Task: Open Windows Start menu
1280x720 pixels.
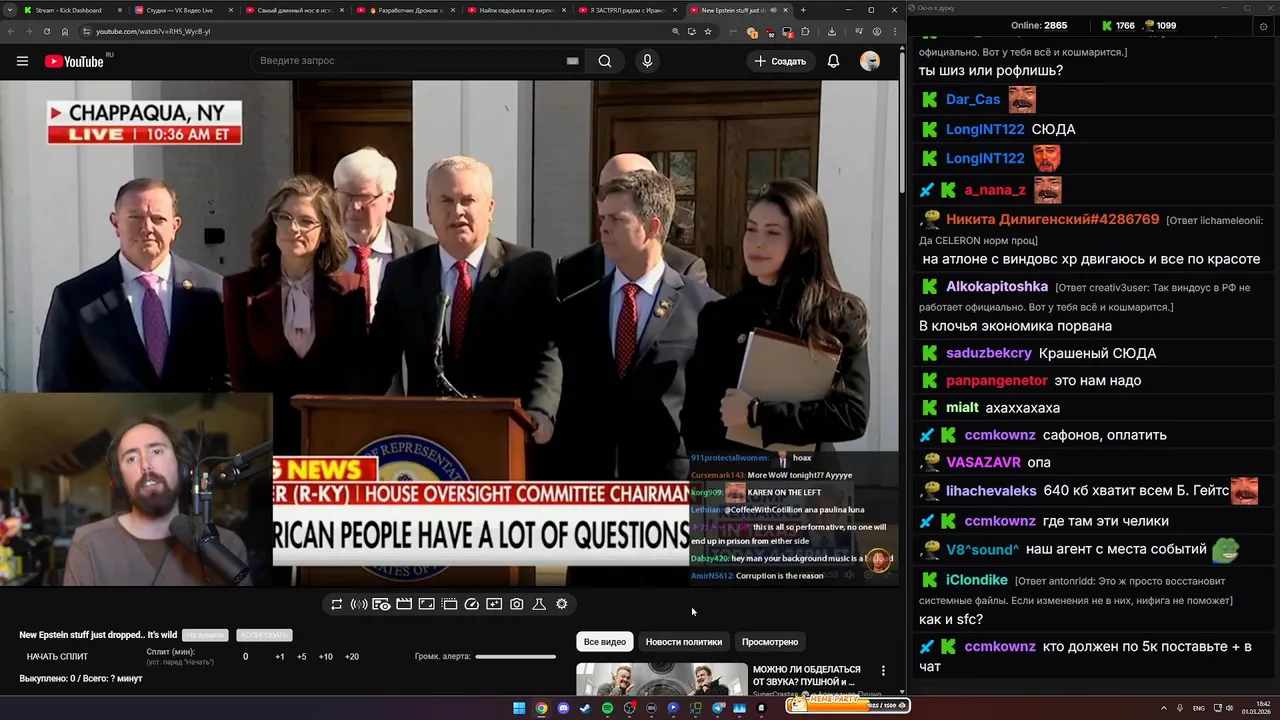Action: (519, 708)
